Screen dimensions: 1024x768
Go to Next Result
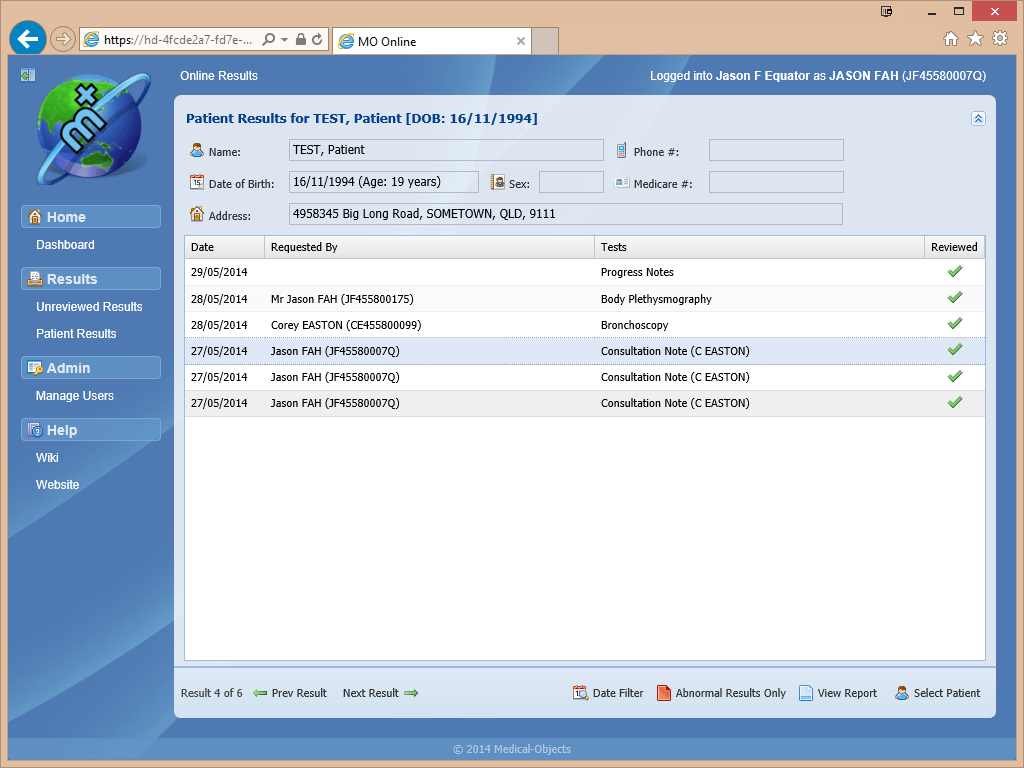pos(380,693)
